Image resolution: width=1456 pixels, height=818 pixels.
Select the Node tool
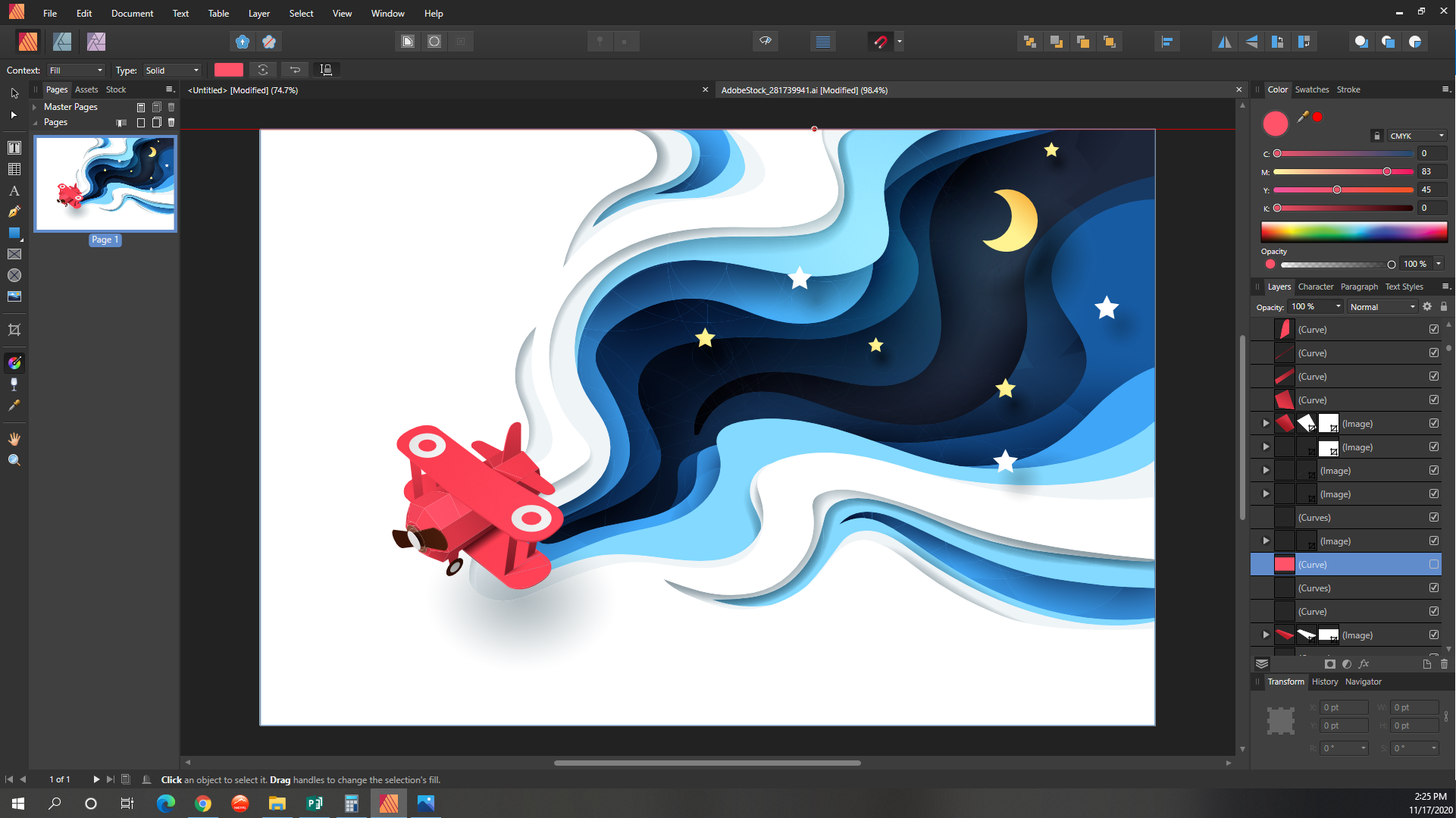(x=14, y=115)
